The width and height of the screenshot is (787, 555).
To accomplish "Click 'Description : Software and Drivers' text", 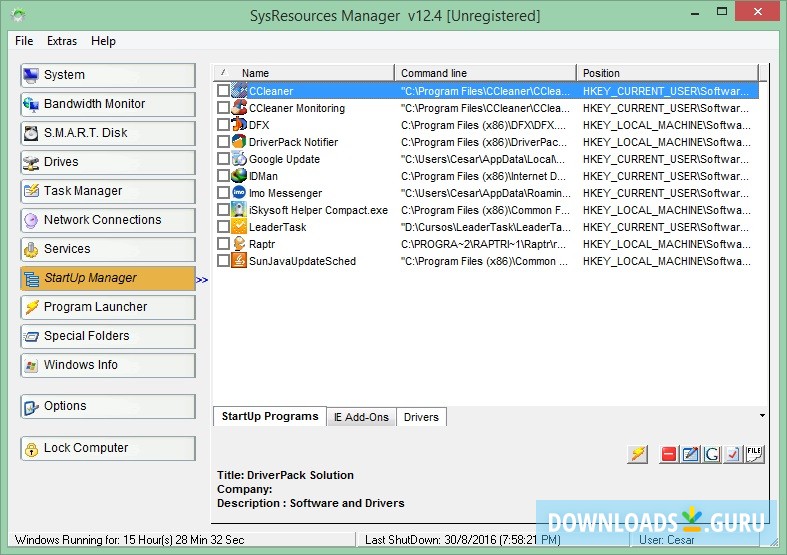I will click(x=311, y=503).
